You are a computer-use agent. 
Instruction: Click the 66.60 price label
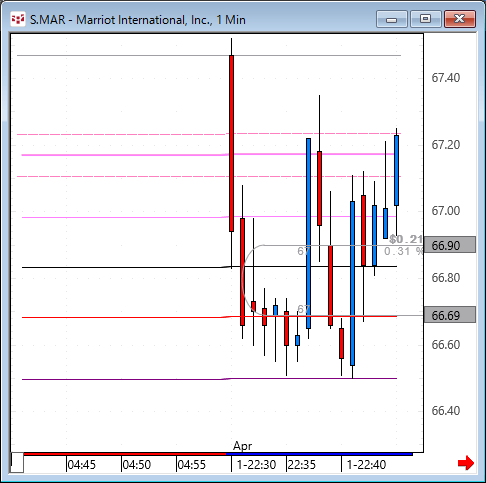(x=446, y=344)
